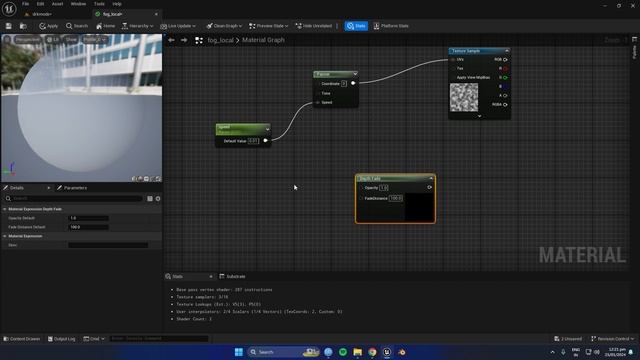Collapse Material Expression Depth Fade section
The height and width of the screenshot is (360, 640).
tap(4, 209)
